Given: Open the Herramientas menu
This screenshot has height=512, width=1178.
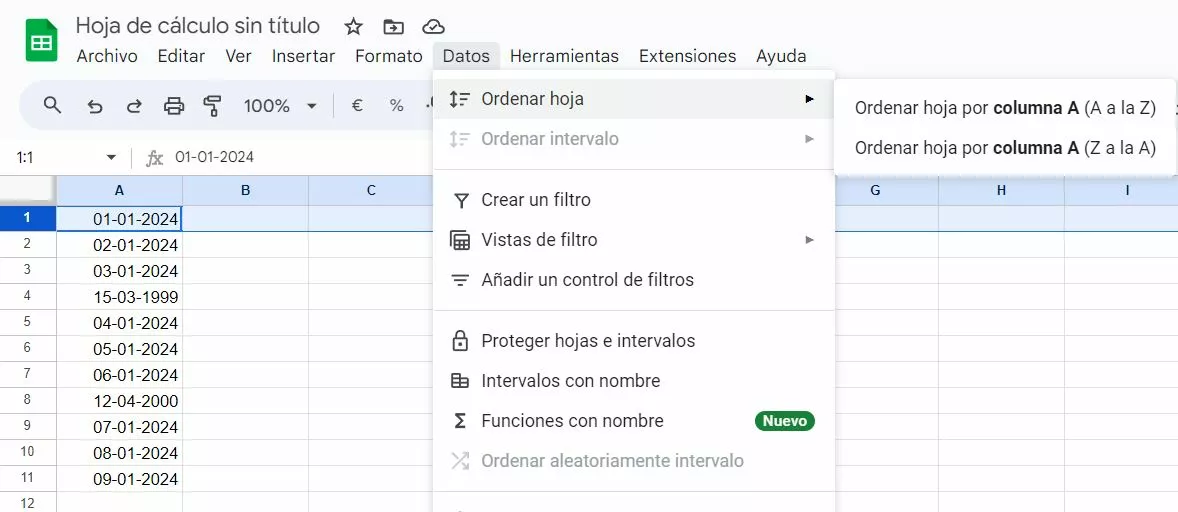Looking at the screenshot, I should point(564,56).
